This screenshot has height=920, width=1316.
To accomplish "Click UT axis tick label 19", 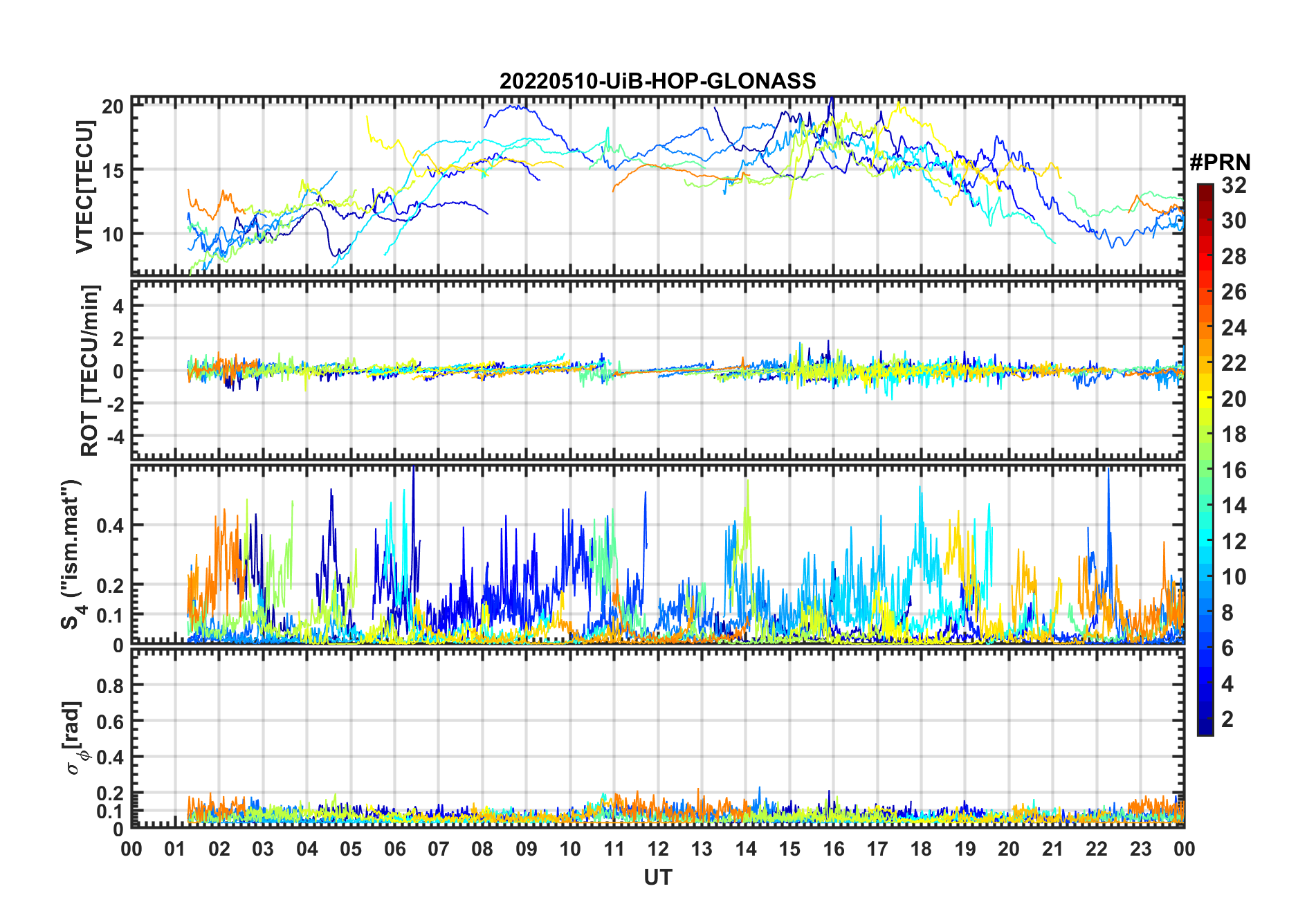I will [965, 849].
